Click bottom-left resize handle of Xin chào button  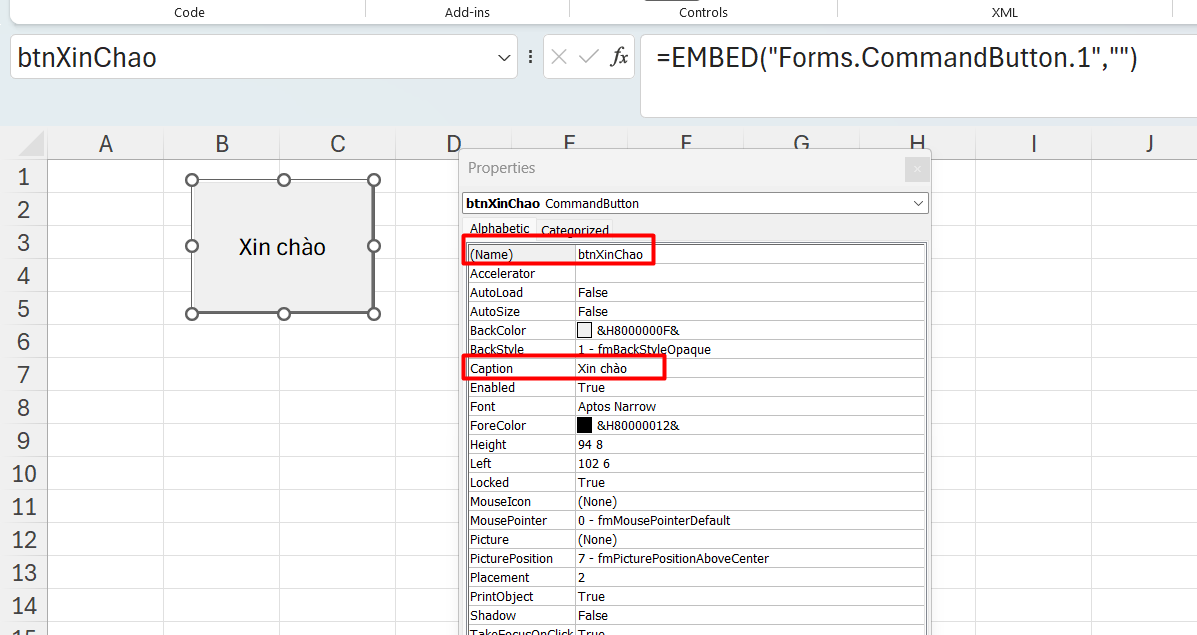193,314
